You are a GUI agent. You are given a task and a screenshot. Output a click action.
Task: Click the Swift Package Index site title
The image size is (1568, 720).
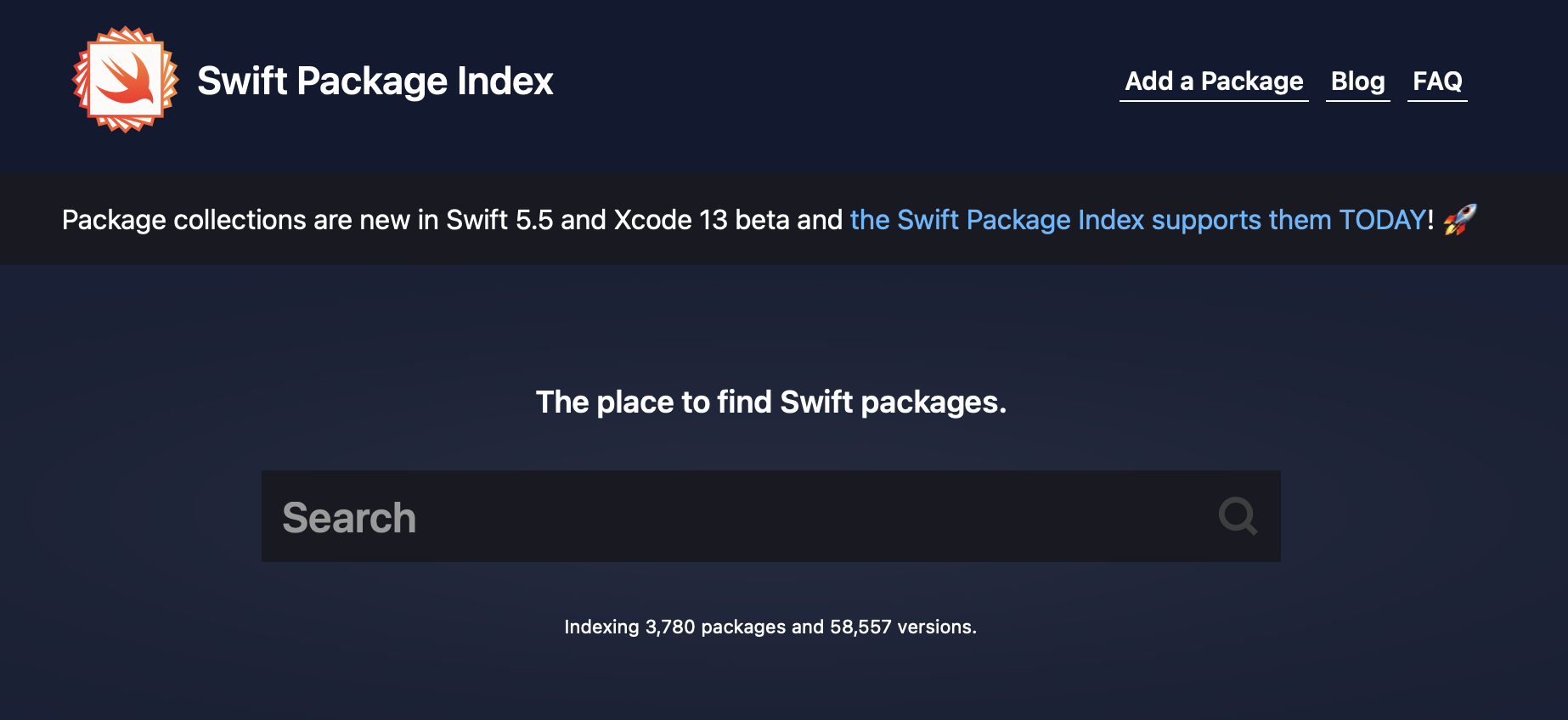[x=375, y=82]
